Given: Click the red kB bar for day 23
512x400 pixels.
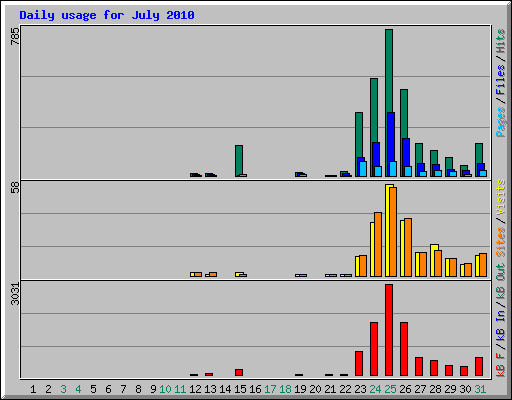Looking at the screenshot, I should click(x=359, y=363).
